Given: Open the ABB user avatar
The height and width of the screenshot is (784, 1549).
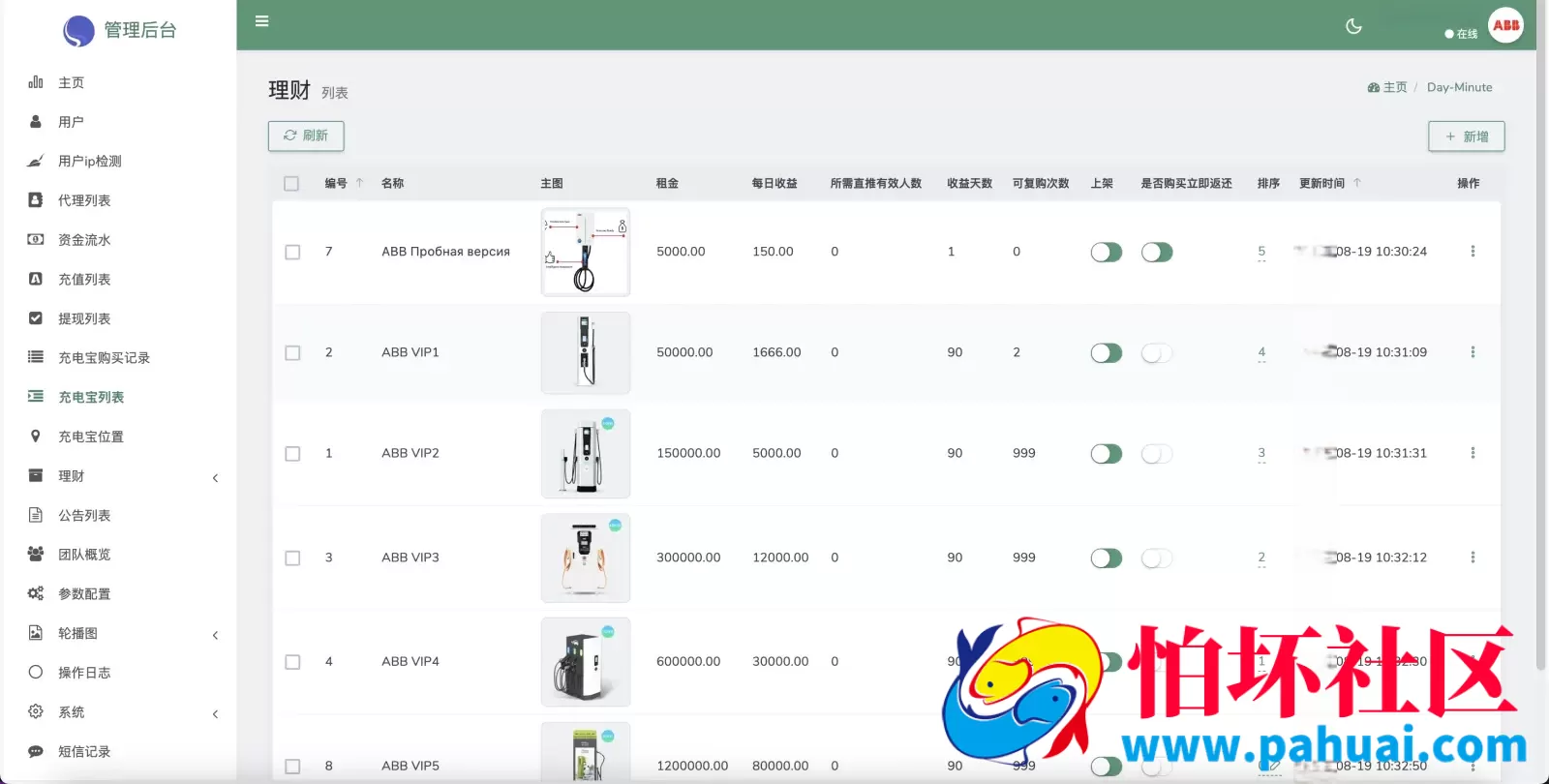Looking at the screenshot, I should (1505, 25).
